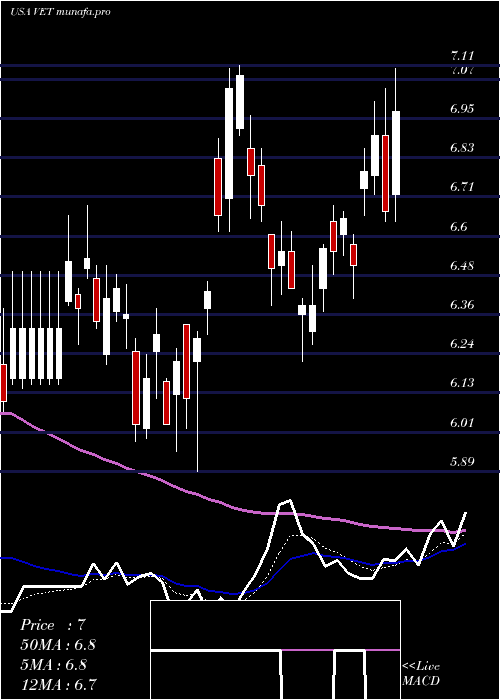Select the 6.95 price axis label
Image resolution: width=500 pixels, height=700 pixels.
tap(462, 109)
